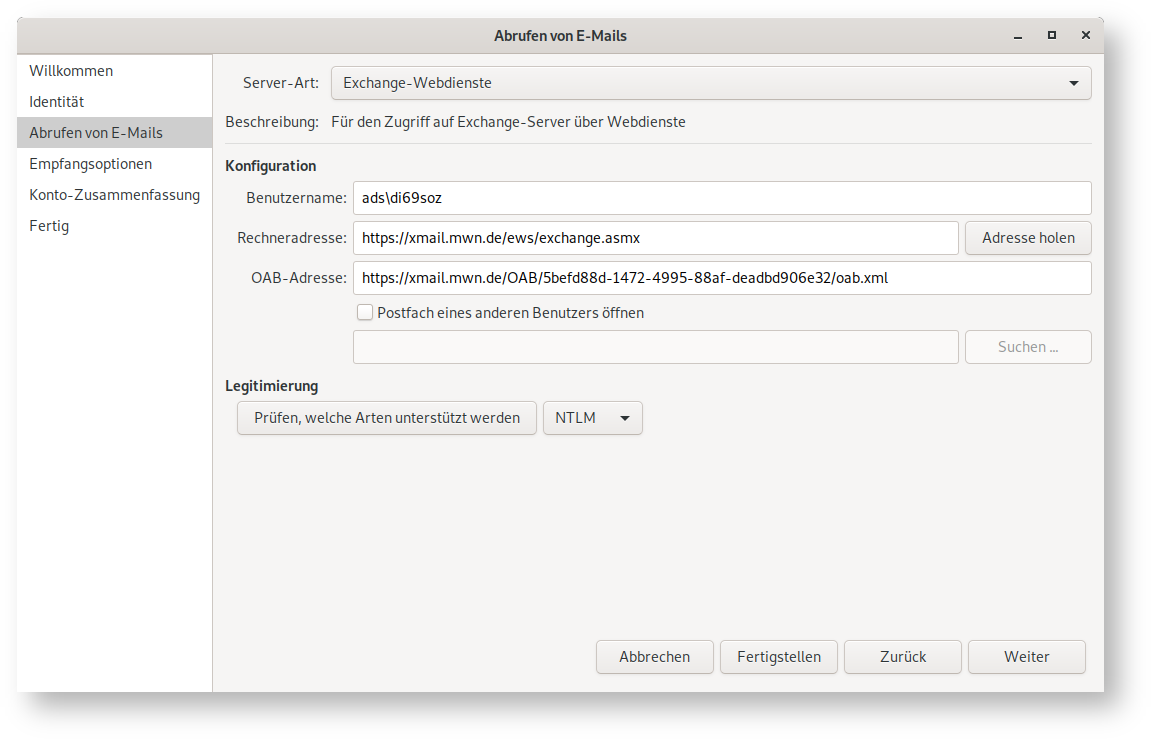
Task: Select Willkommen in the sidebar
Action: tap(71, 71)
